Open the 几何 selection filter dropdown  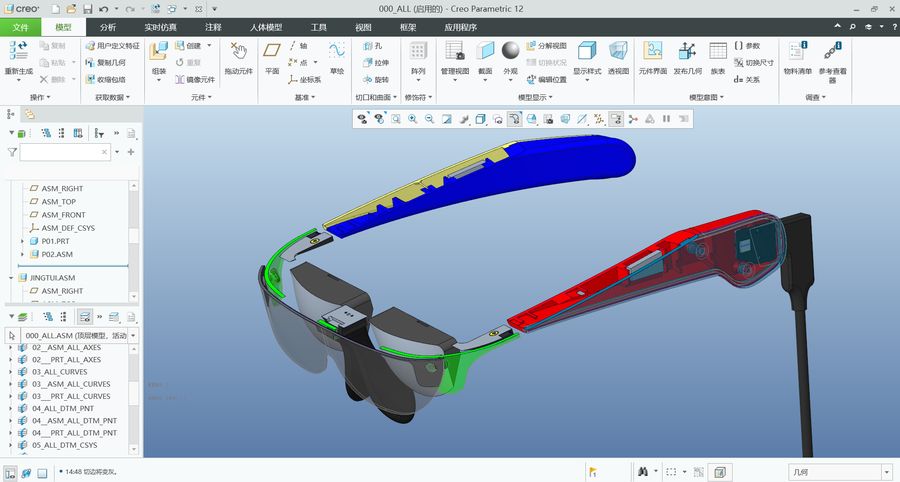coord(888,472)
